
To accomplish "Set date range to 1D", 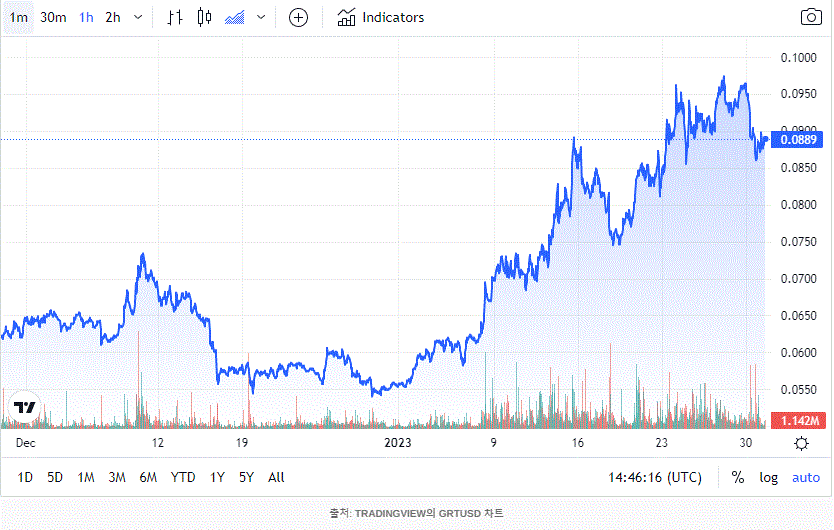I will (25, 477).
